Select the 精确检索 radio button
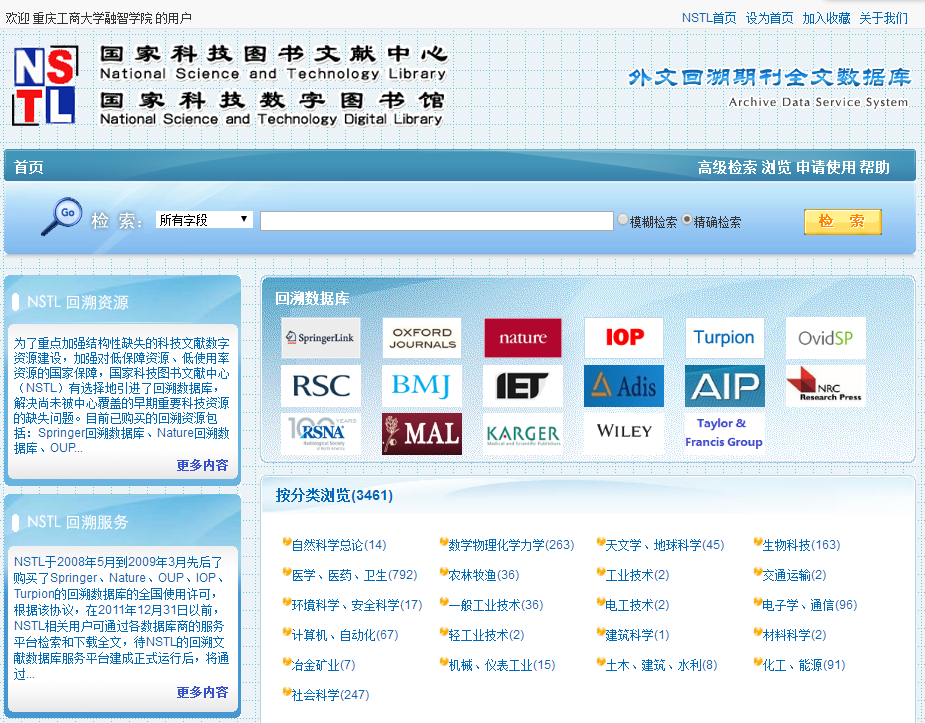 click(687, 219)
